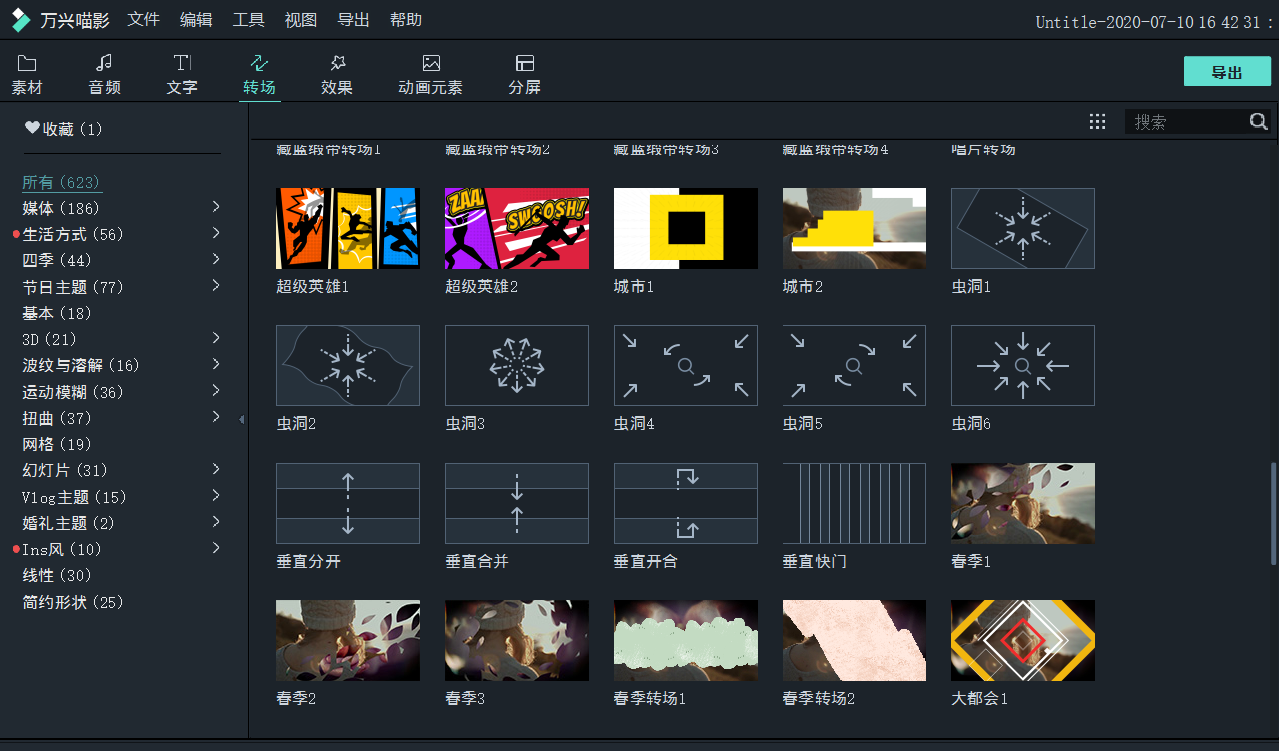Open the 文件 menu
The width and height of the screenshot is (1279, 751).
pyautogui.click(x=144, y=20)
